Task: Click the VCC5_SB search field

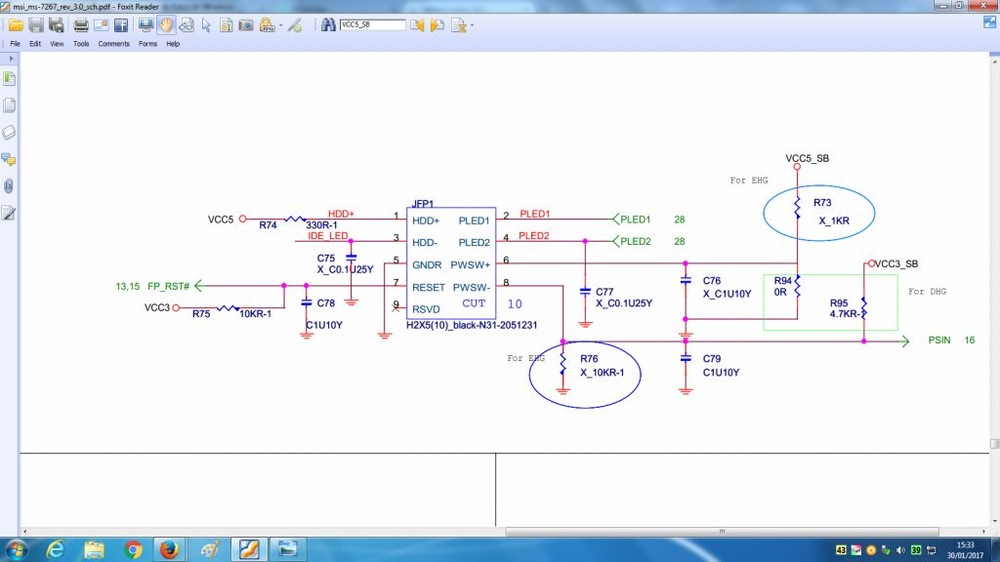Action: click(x=372, y=24)
